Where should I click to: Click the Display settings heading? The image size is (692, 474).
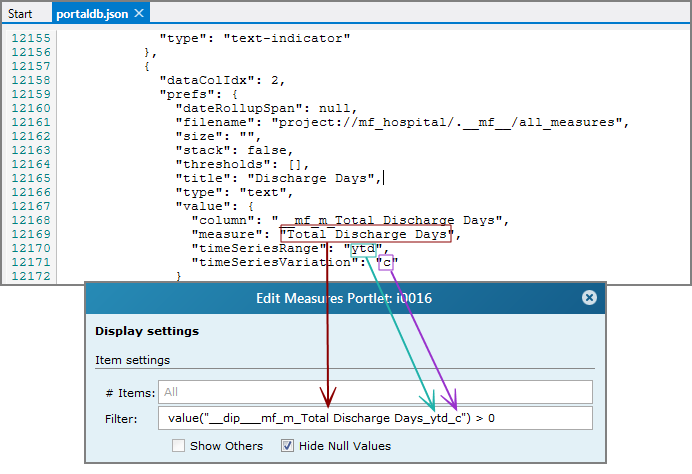(147, 331)
